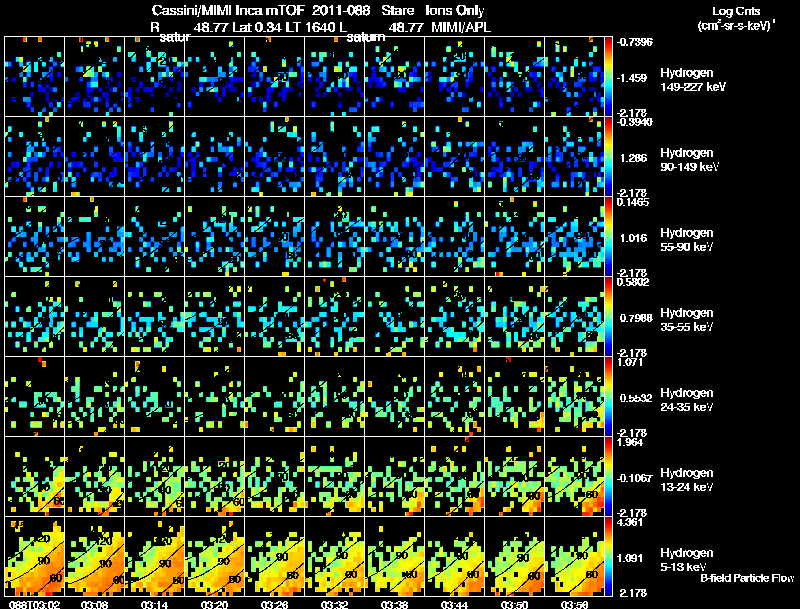Open the Hydrogen 13-24 keV image at 03:44
This screenshot has width=800, height=609.
(454, 476)
